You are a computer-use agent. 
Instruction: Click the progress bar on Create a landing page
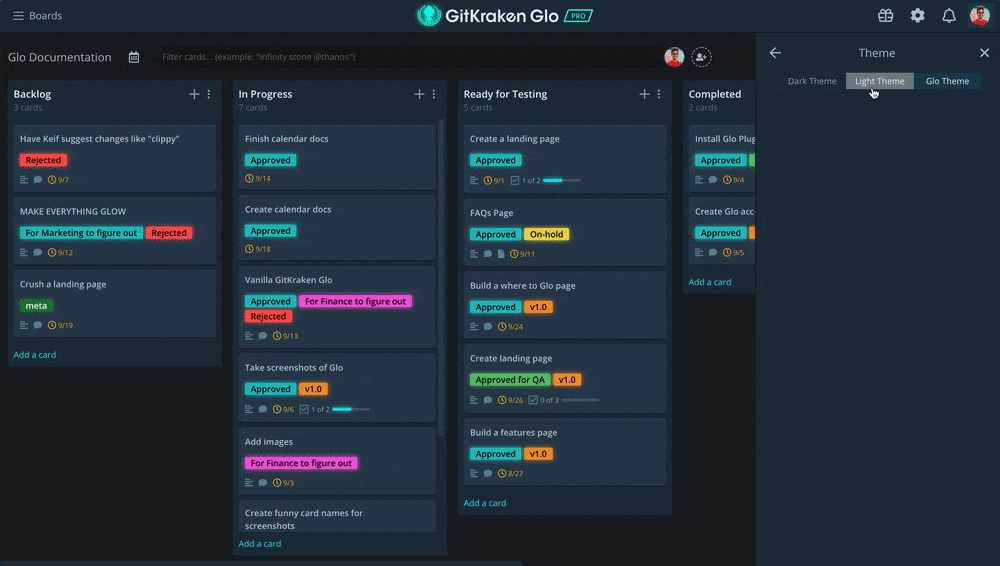tap(562, 181)
